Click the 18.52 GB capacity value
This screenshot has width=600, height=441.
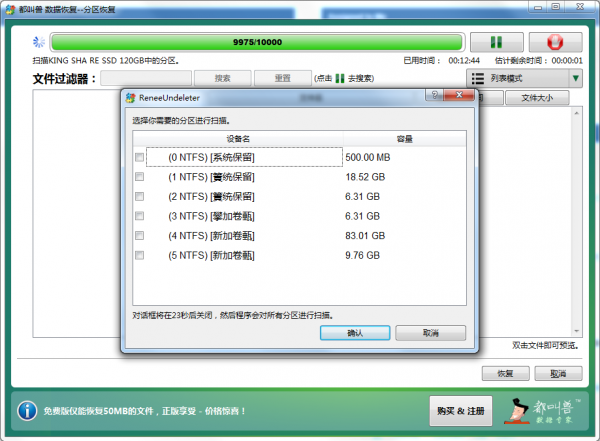(x=365, y=177)
